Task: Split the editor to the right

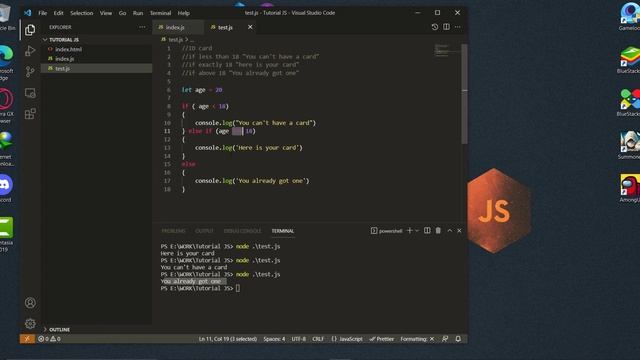Action: tap(447, 27)
